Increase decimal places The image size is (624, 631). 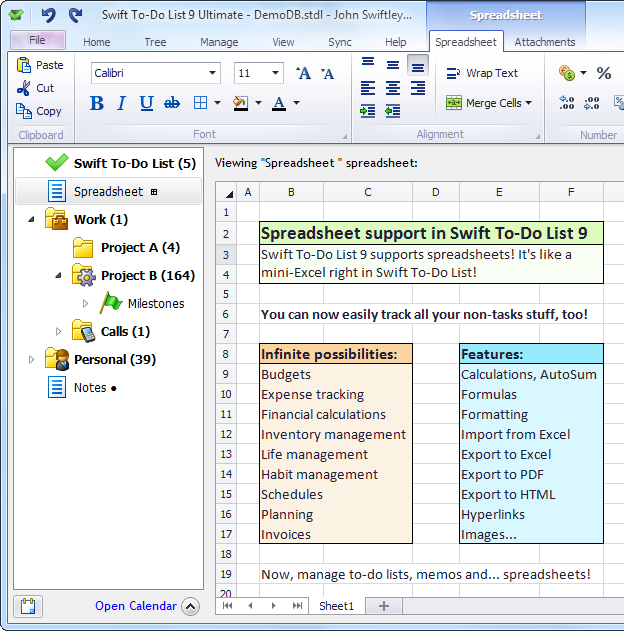pos(567,103)
